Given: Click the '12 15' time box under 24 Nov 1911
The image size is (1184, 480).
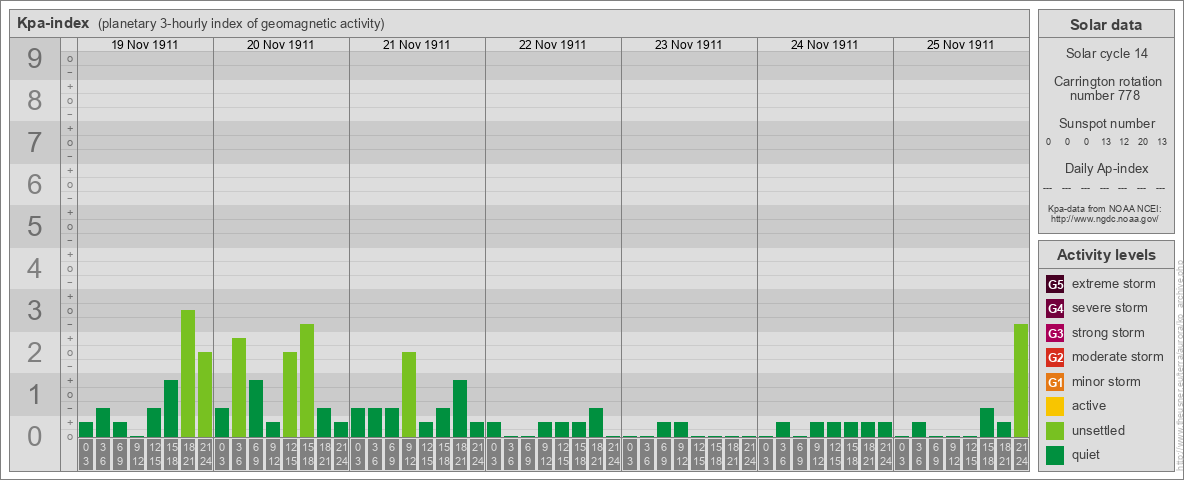Looking at the screenshot, I should click(x=834, y=455).
